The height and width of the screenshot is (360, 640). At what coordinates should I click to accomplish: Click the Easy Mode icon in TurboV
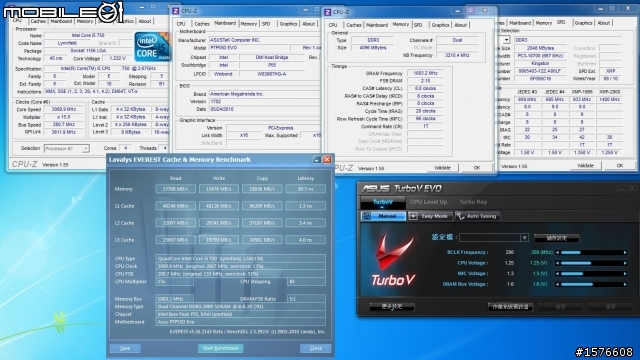pos(413,216)
